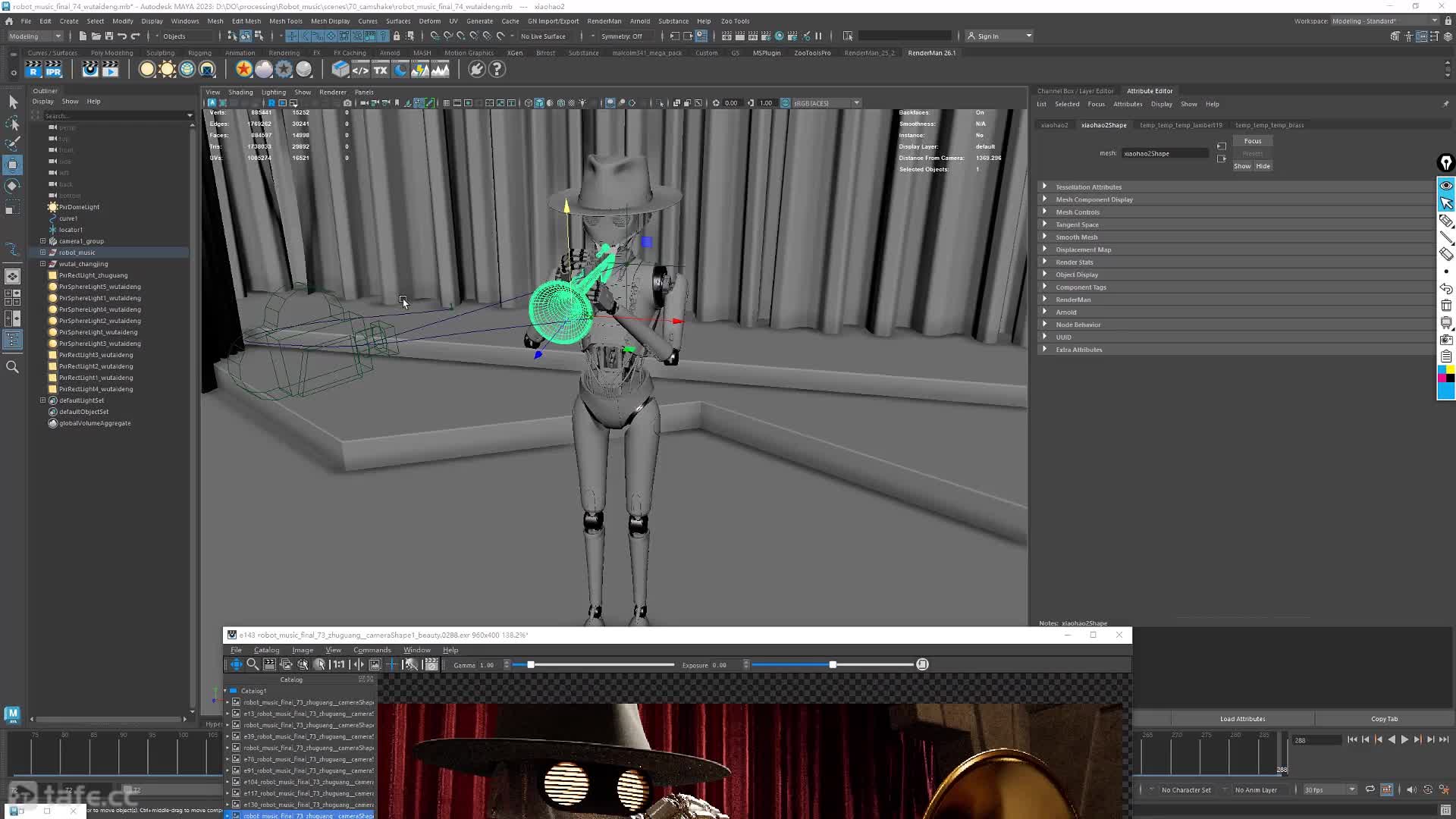Click the Hide button under Presets
The image size is (1456, 819).
1263,166
